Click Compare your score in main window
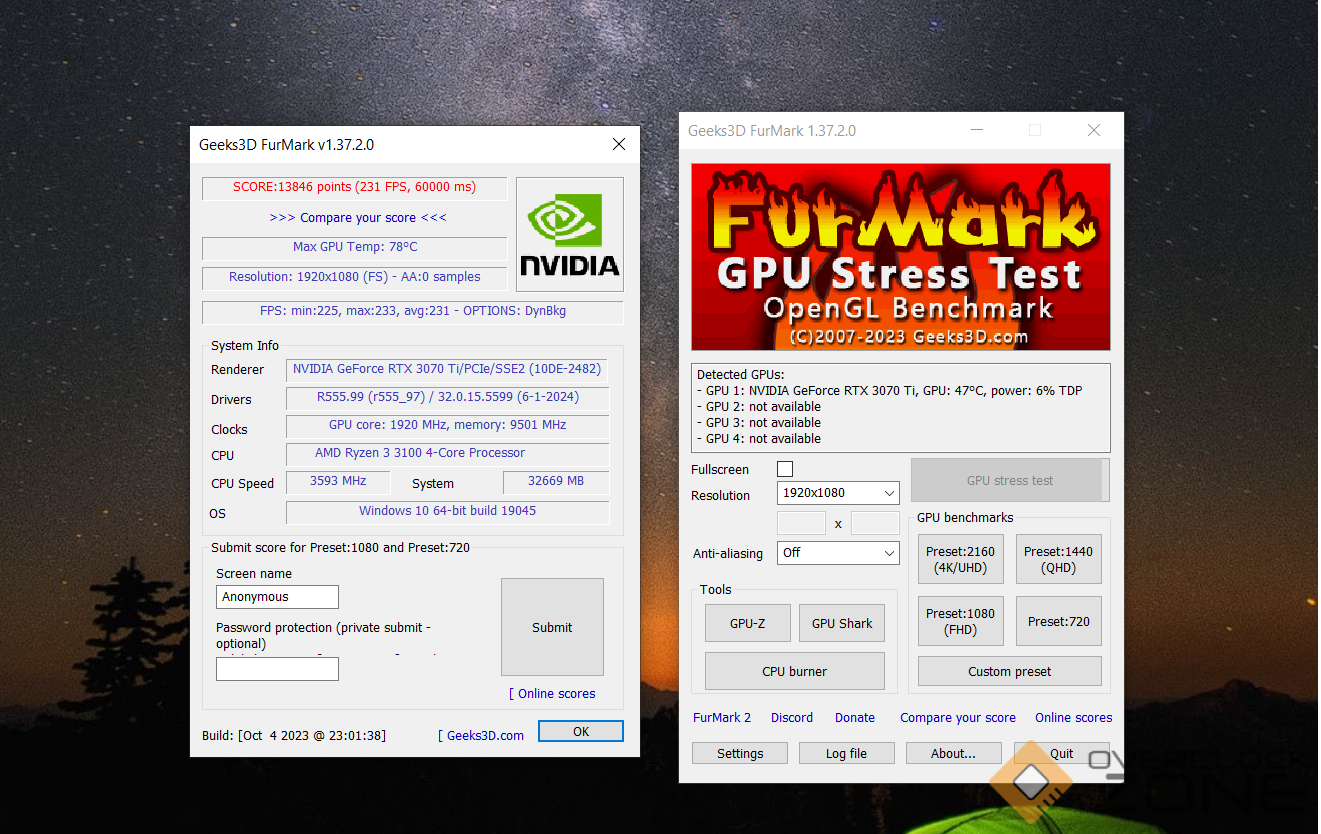The width and height of the screenshot is (1321, 834). pos(958,718)
